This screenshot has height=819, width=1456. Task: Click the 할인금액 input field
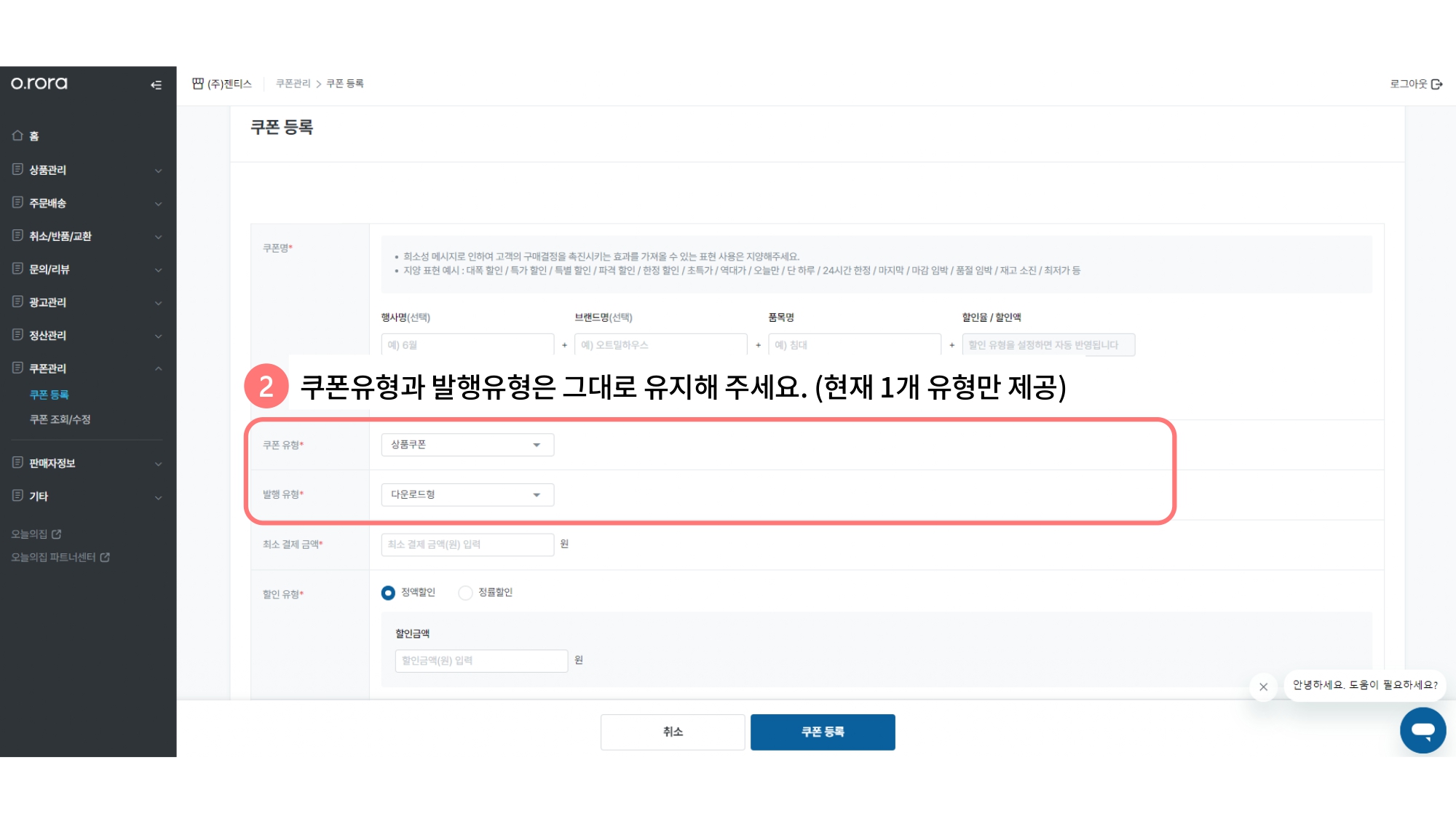tap(481, 661)
